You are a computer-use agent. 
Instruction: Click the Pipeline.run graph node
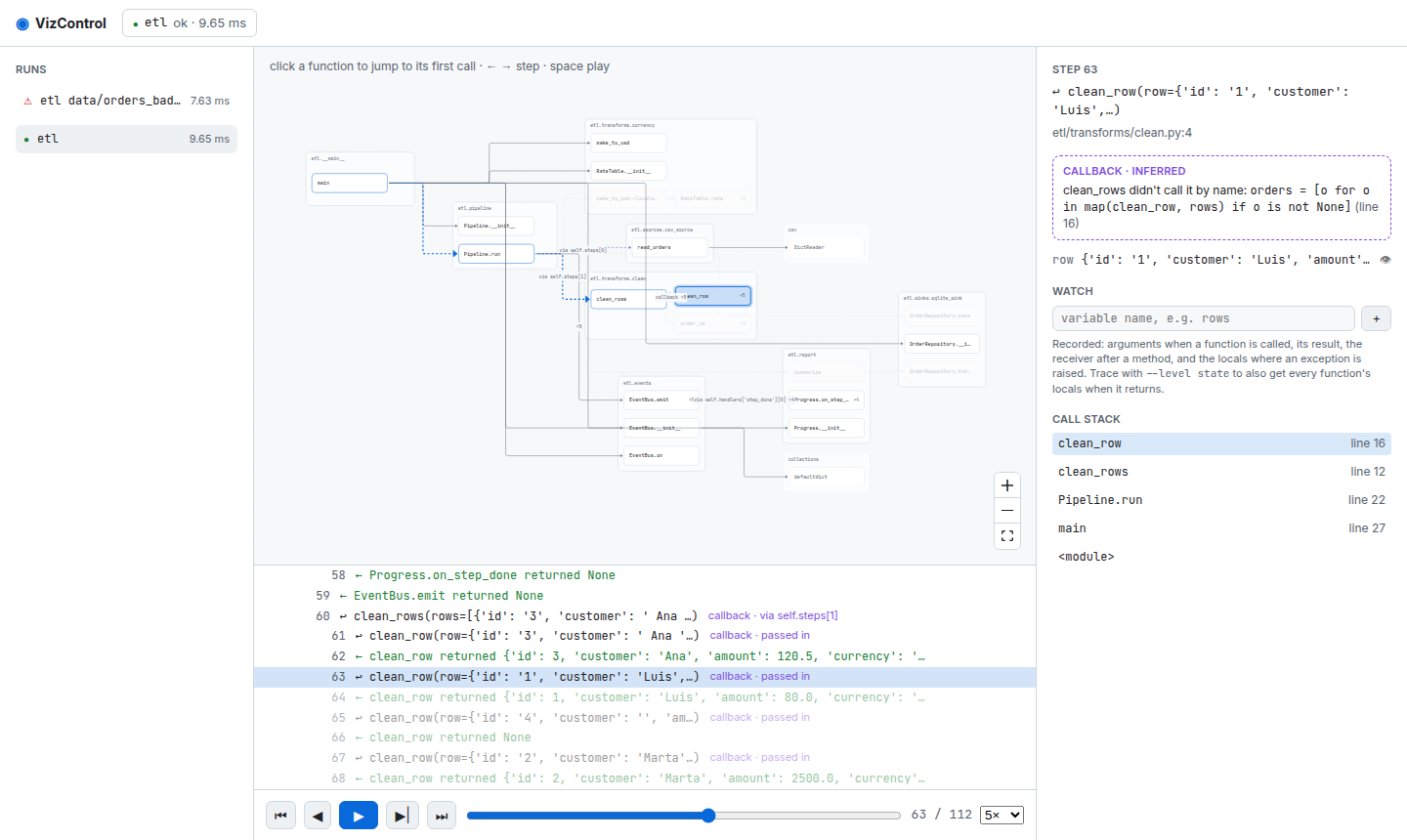click(x=496, y=254)
